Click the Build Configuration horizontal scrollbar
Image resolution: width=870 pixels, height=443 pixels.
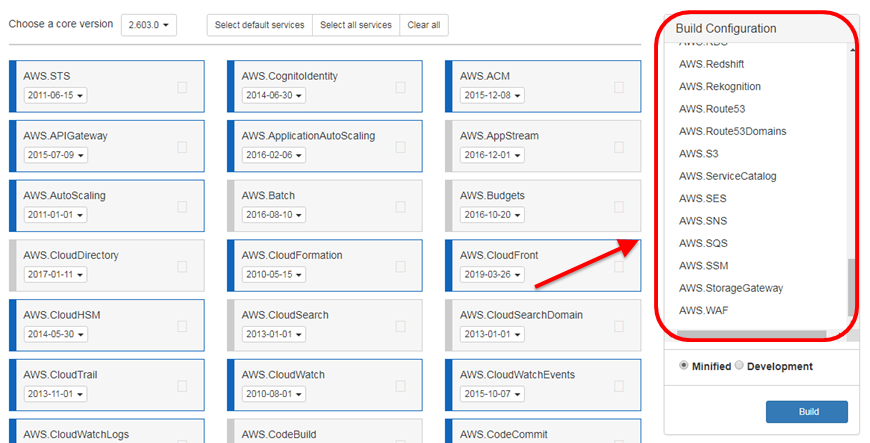(x=751, y=334)
